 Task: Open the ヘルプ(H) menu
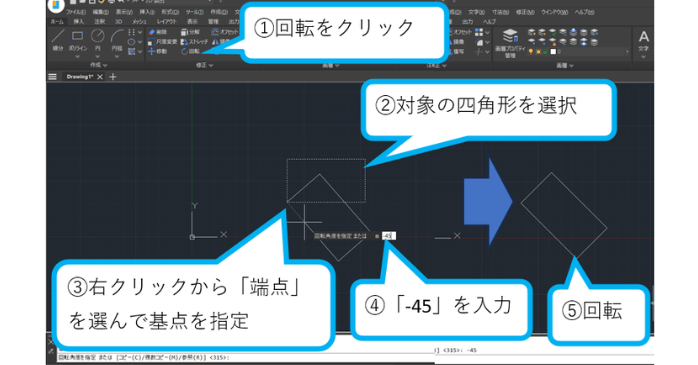(x=584, y=12)
